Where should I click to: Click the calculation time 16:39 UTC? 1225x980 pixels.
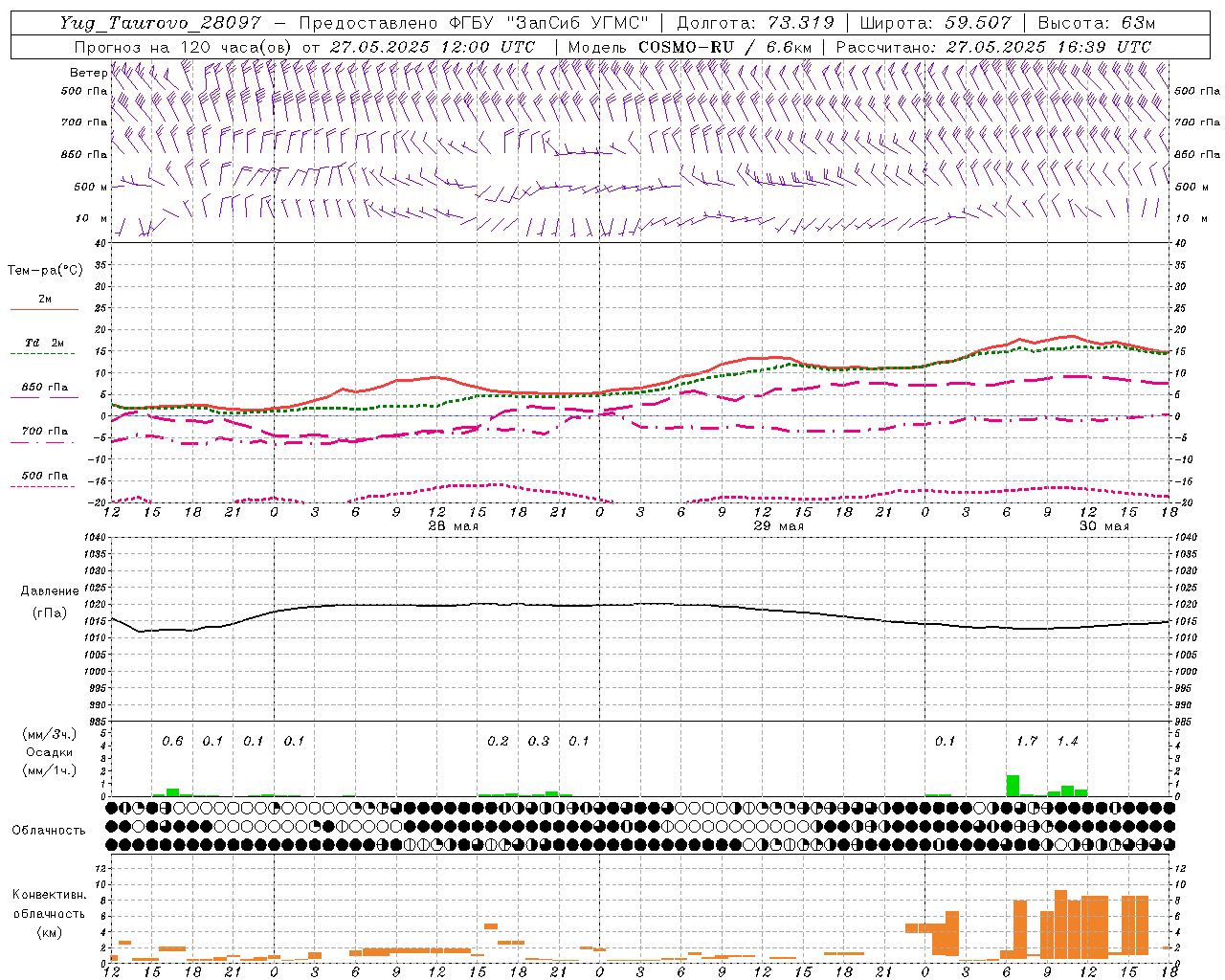pyautogui.click(x=1103, y=46)
